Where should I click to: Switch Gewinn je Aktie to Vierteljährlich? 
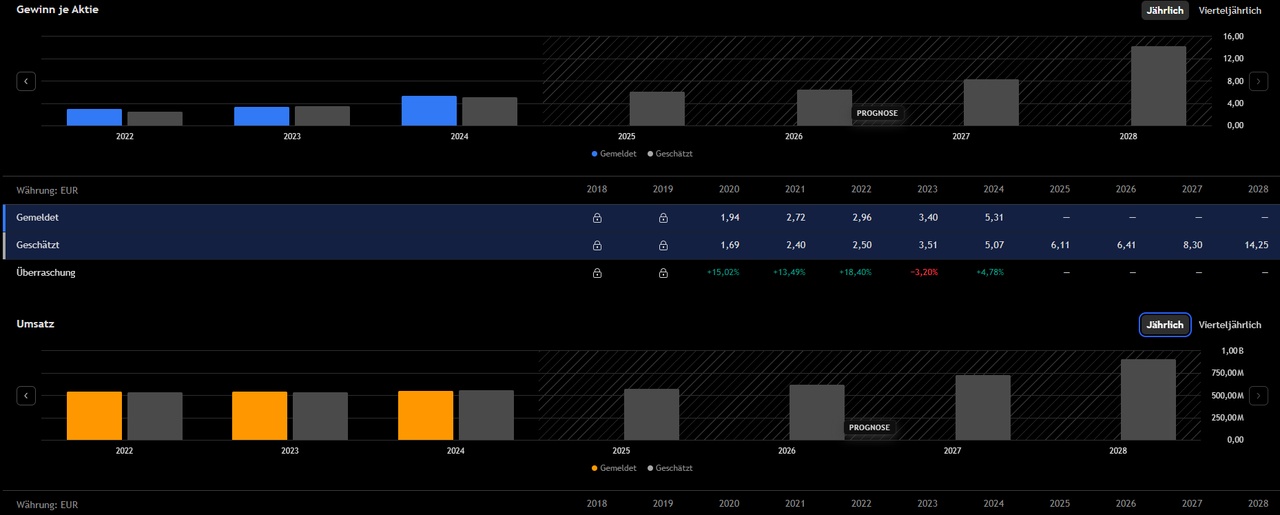[x=1230, y=10]
